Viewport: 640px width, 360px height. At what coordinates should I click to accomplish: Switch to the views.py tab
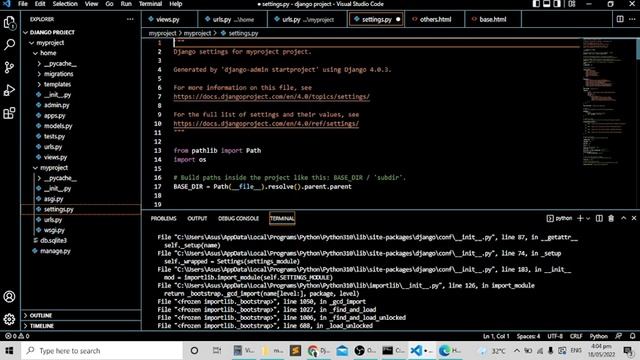[167, 19]
